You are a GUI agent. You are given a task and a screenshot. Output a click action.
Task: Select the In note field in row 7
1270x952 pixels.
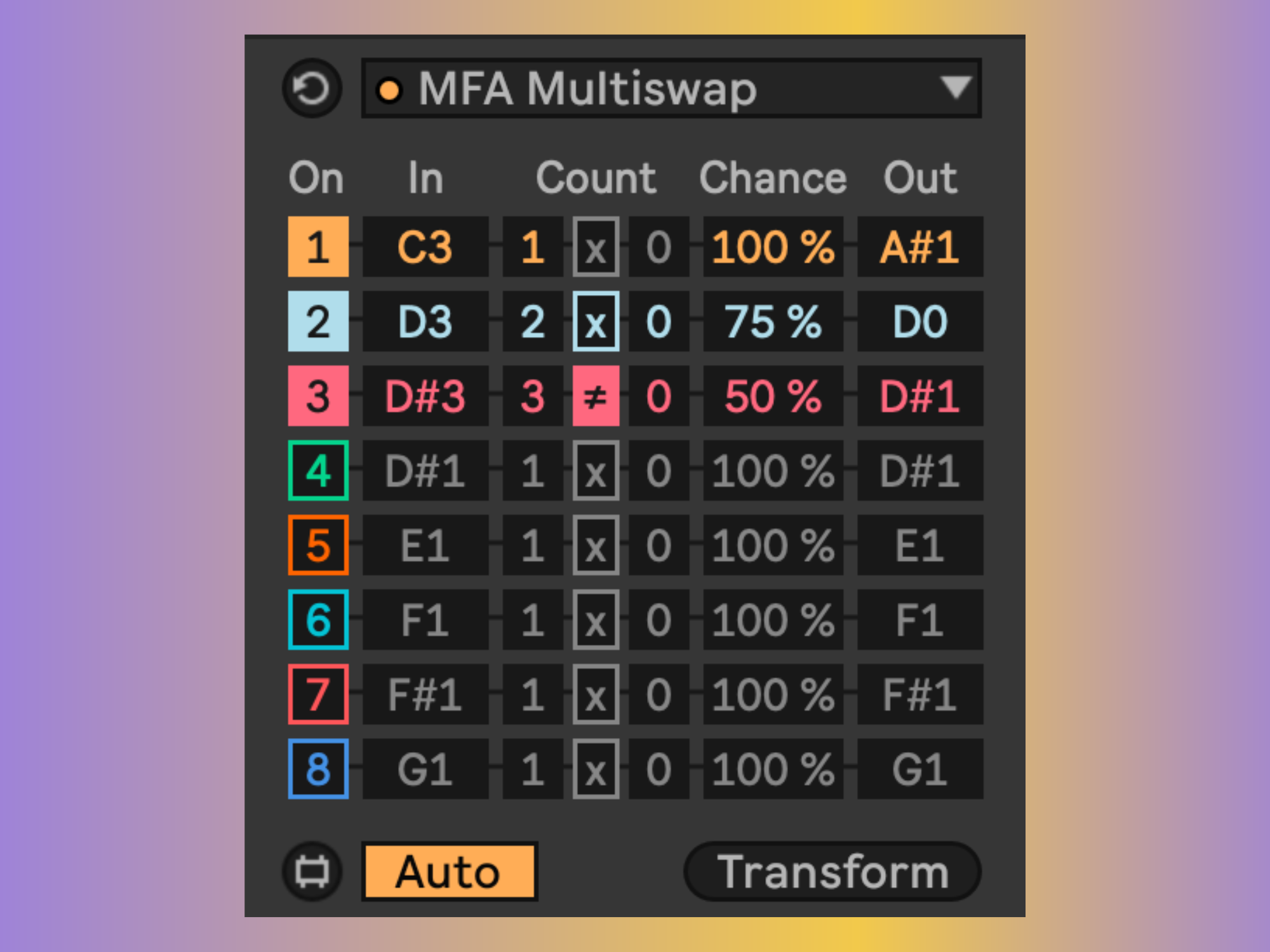tap(425, 694)
